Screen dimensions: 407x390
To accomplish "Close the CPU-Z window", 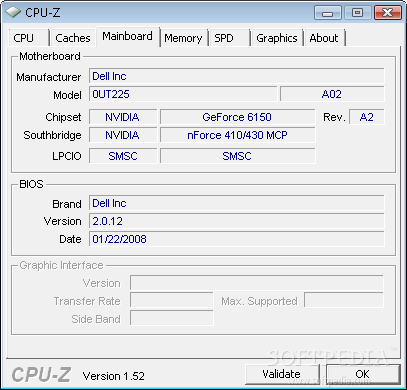I will (388, 13).
